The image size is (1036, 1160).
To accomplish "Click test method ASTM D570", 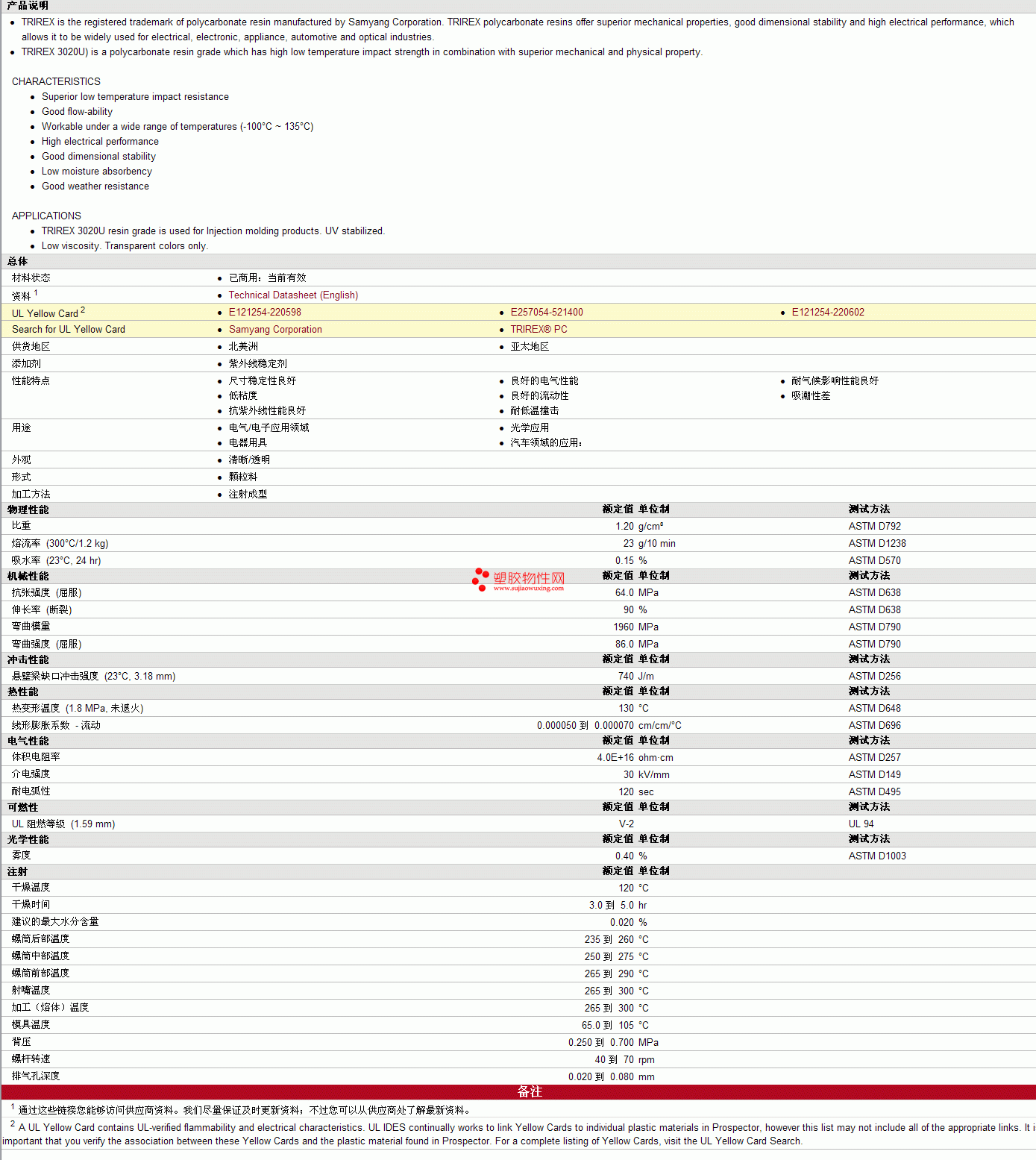I will point(874,561).
